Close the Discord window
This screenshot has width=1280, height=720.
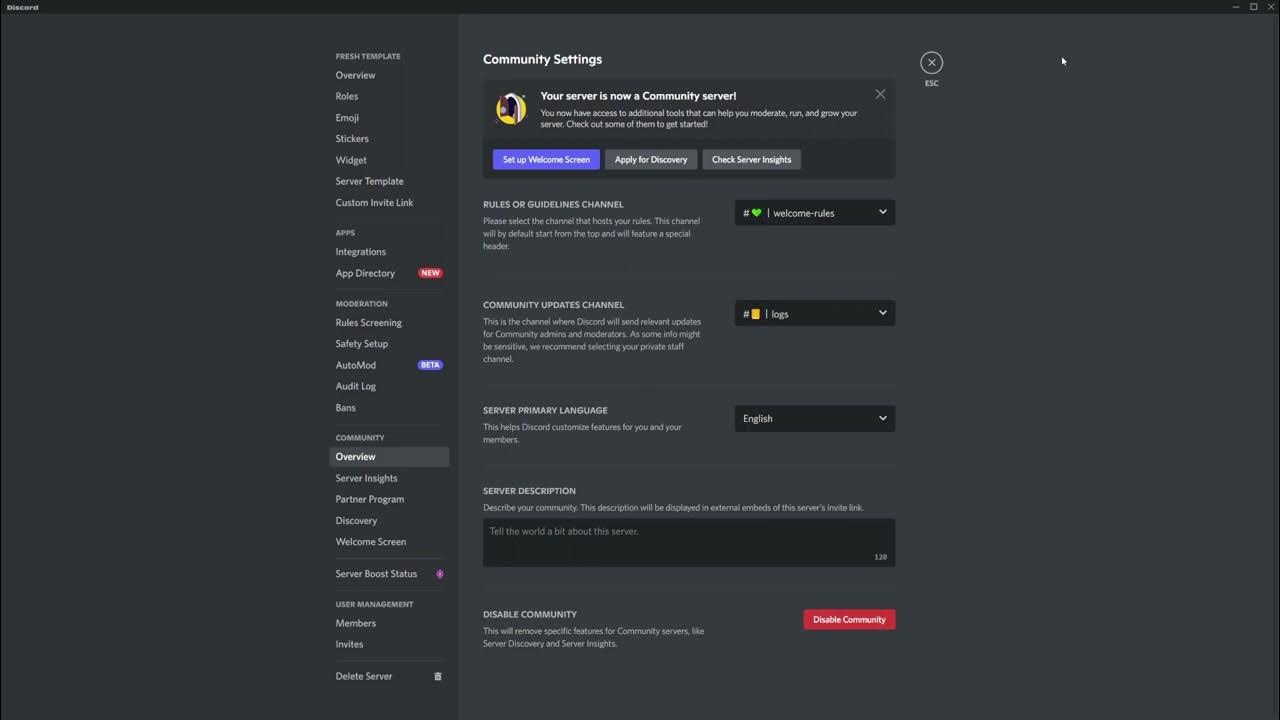[1270, 7]
